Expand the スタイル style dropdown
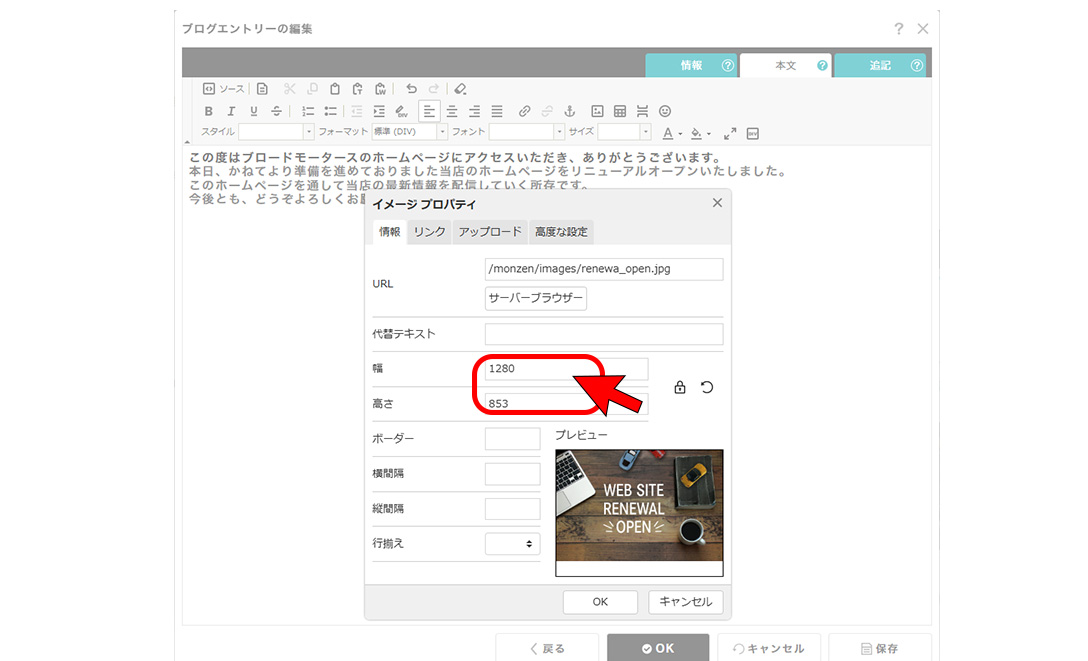The image size is (1088, 661). pos(276,132)
